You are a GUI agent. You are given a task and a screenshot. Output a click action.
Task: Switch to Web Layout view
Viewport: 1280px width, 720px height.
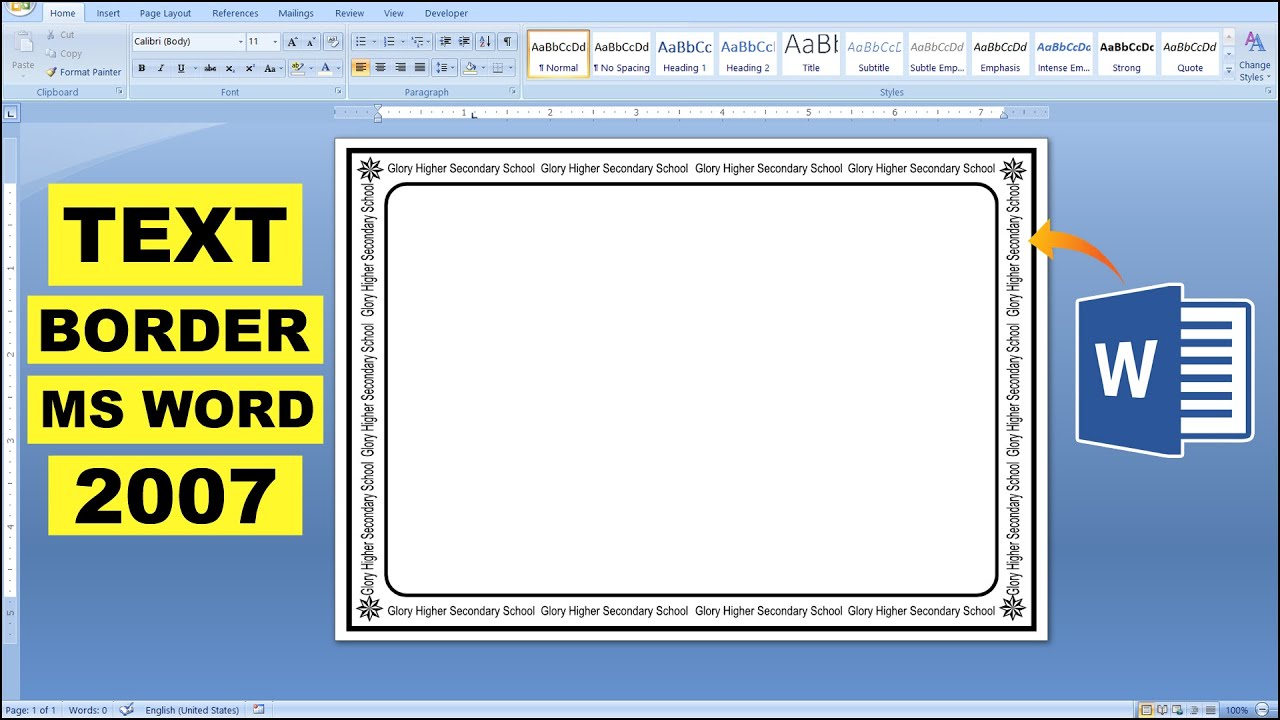(x=1177, y=710)
